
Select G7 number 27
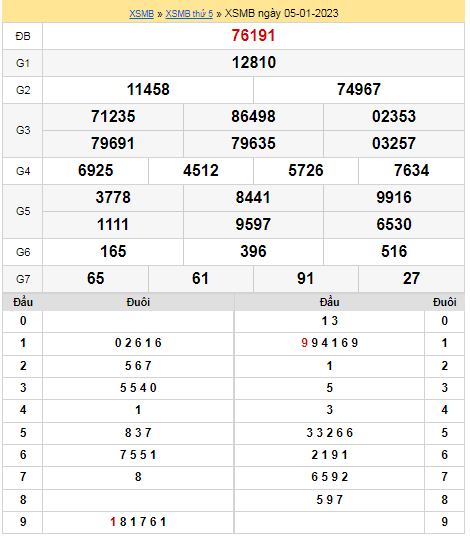pos(411,278)
